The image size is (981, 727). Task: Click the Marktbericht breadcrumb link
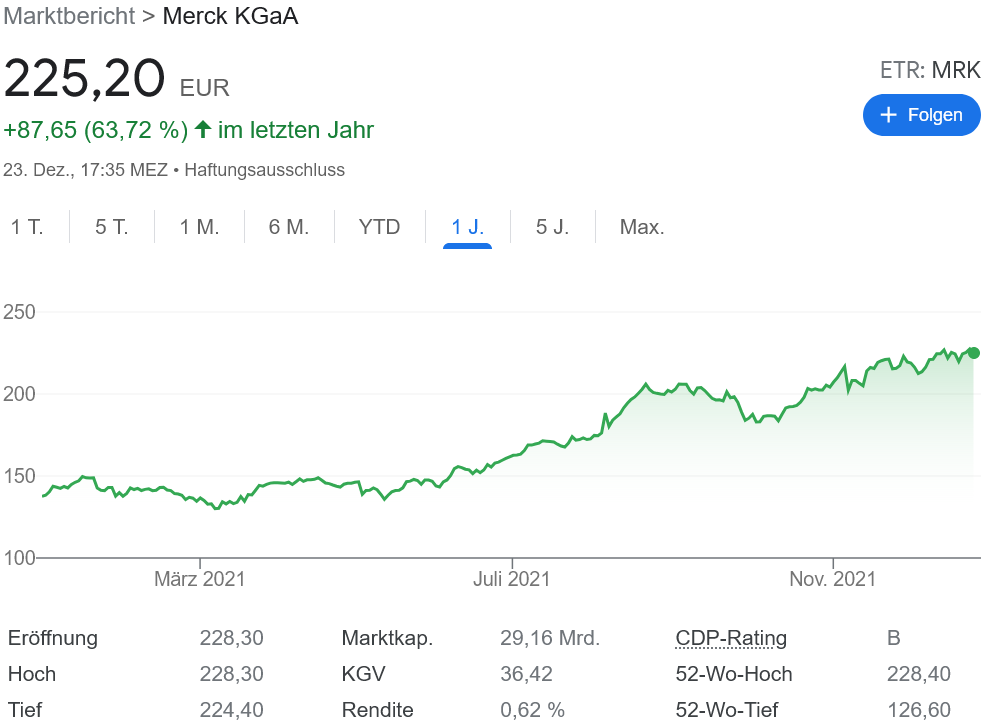[68, 16]
